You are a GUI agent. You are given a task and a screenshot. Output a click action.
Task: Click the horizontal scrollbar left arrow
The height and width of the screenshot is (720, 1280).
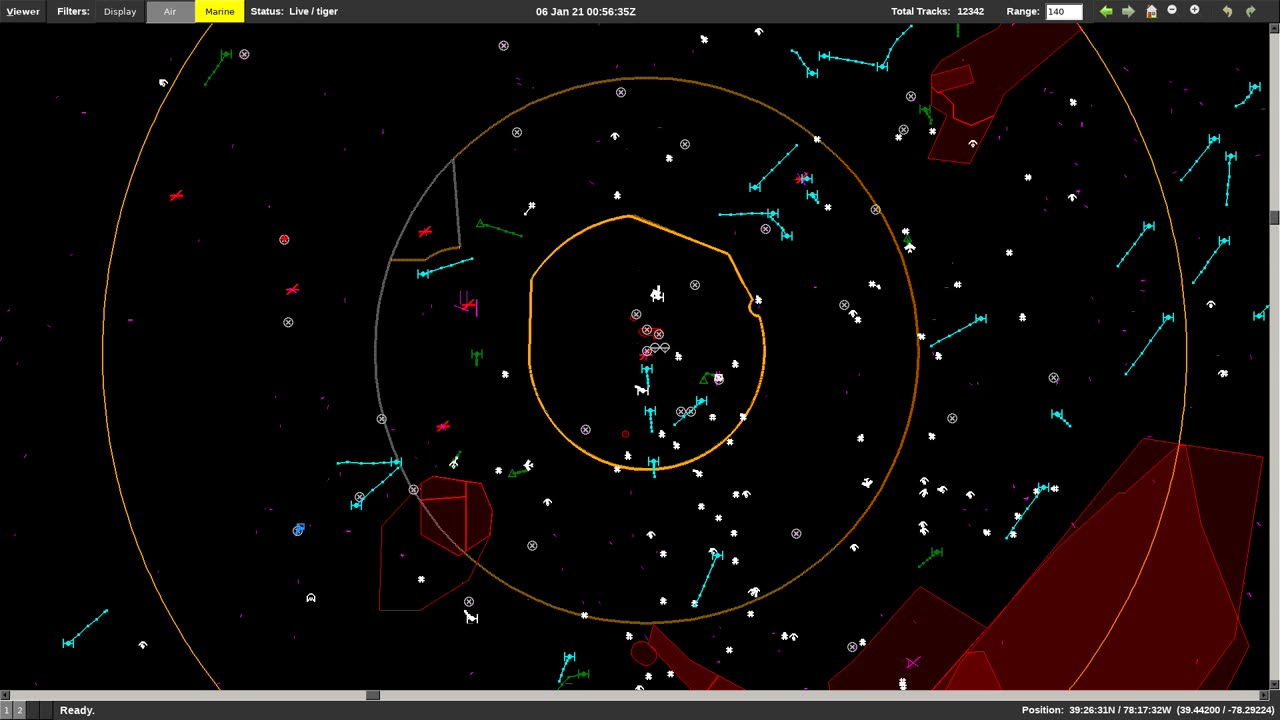pyautogui.click(x=5, y=695)
